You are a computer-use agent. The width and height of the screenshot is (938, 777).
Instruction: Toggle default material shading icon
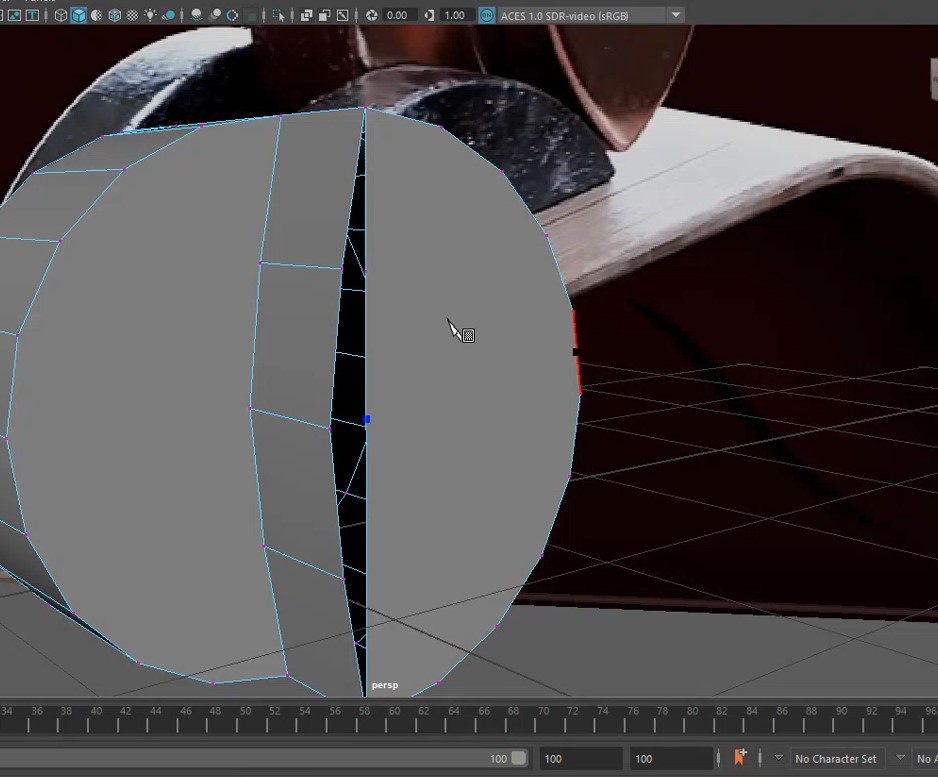96,15
